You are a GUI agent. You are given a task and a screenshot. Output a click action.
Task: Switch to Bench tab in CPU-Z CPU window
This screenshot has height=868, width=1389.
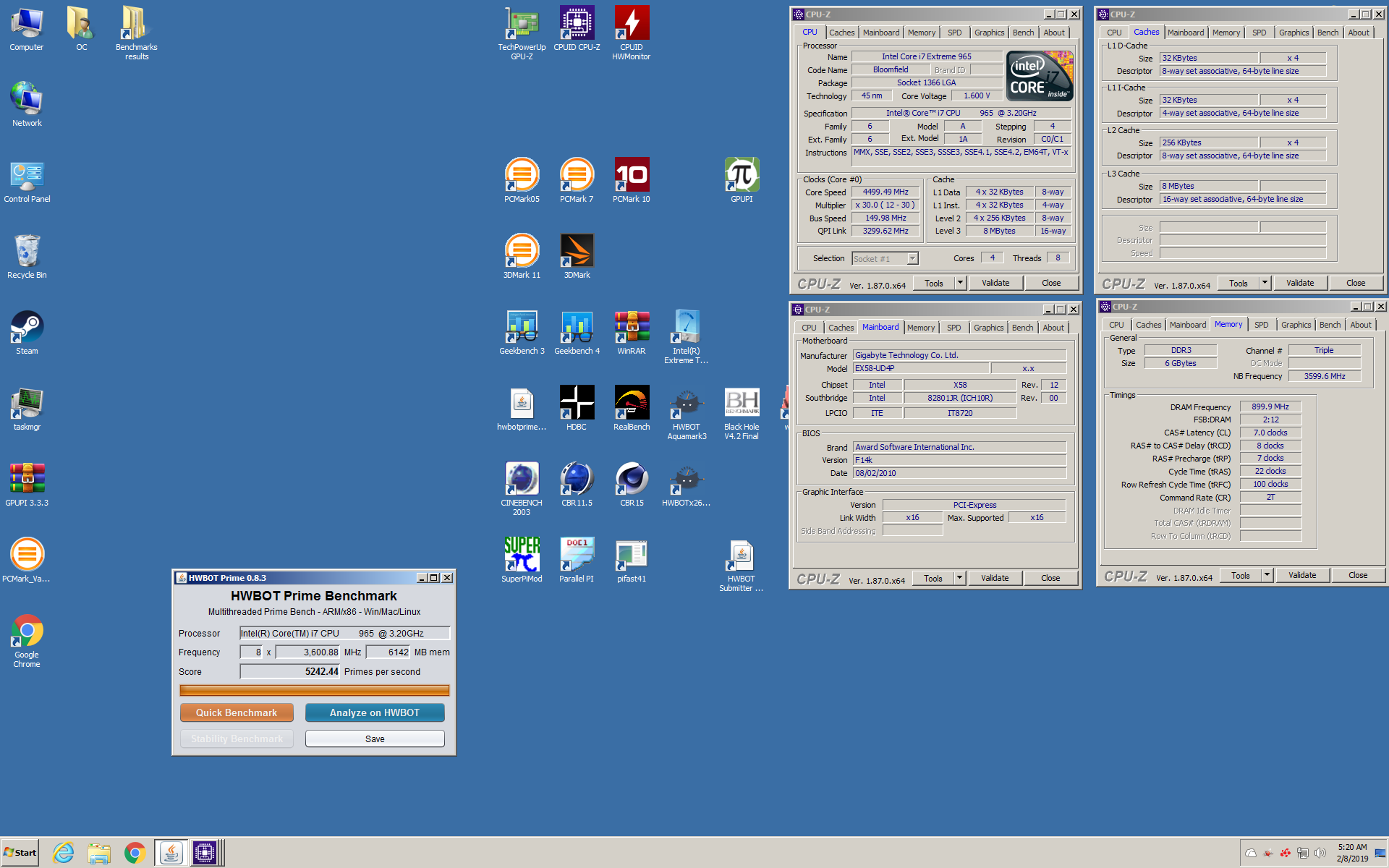tap(1023, 33)
